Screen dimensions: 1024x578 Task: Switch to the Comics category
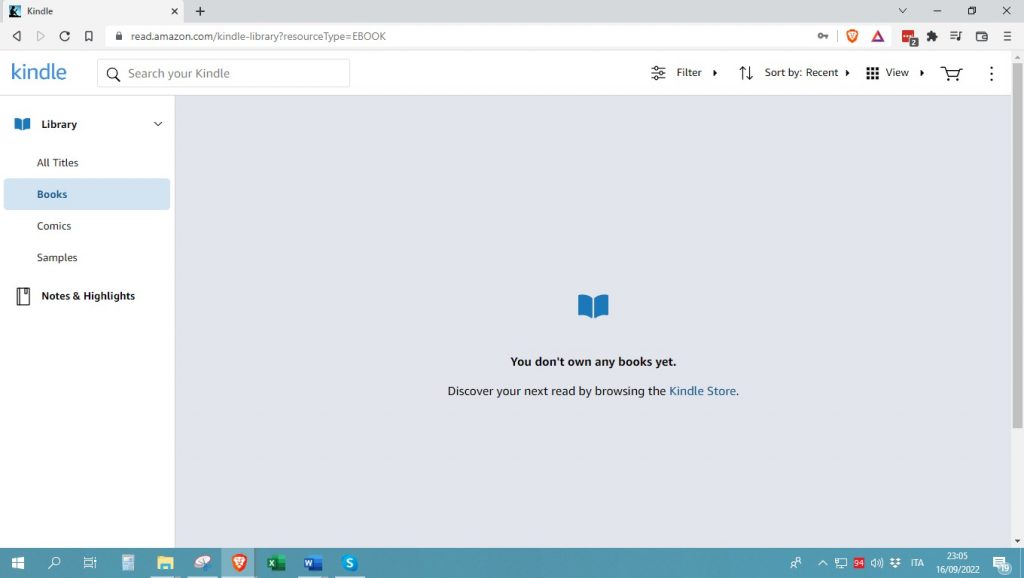pyautogui.click(x=54, y=226)
